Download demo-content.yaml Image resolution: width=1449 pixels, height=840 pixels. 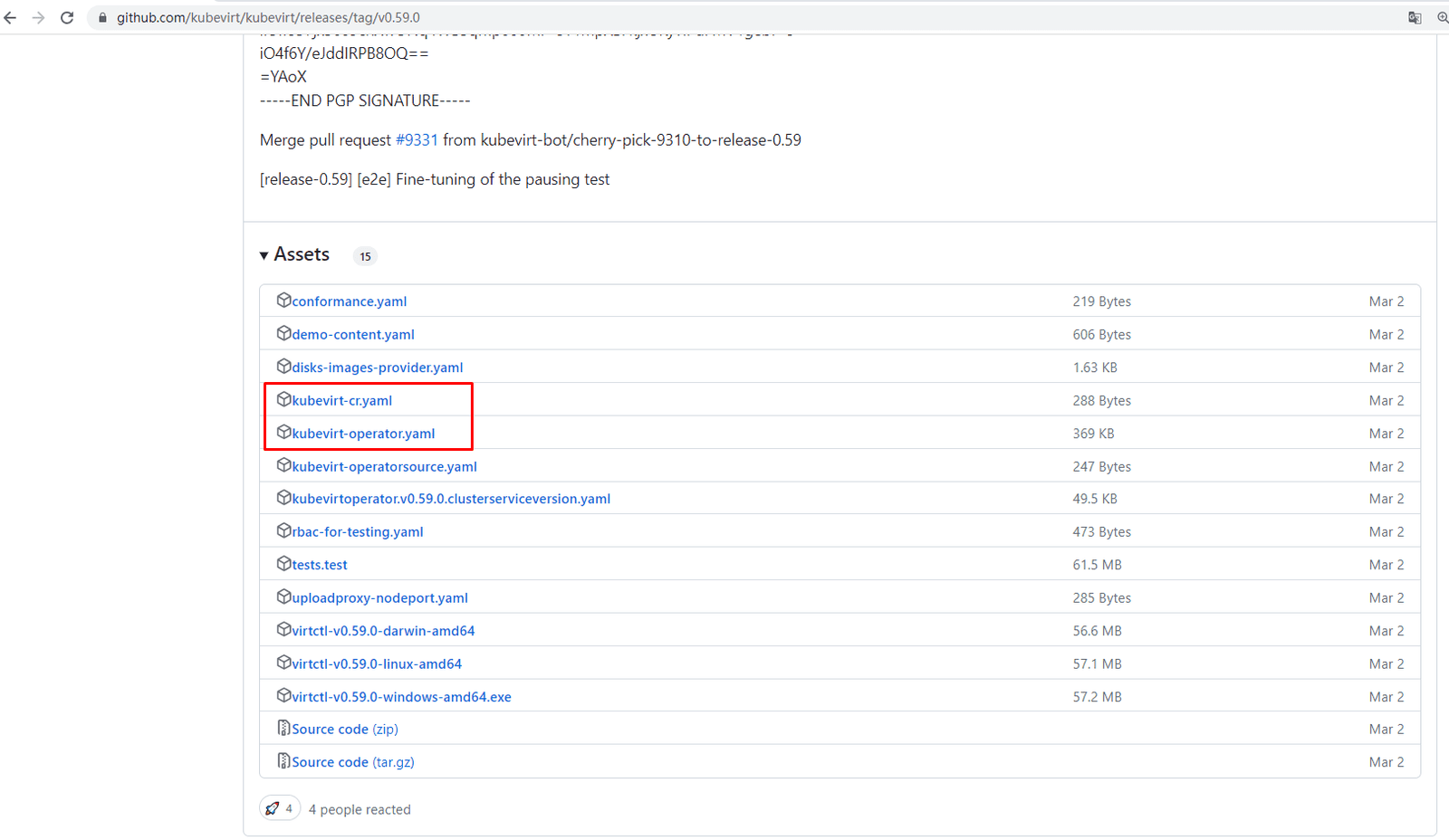[353, 334]
